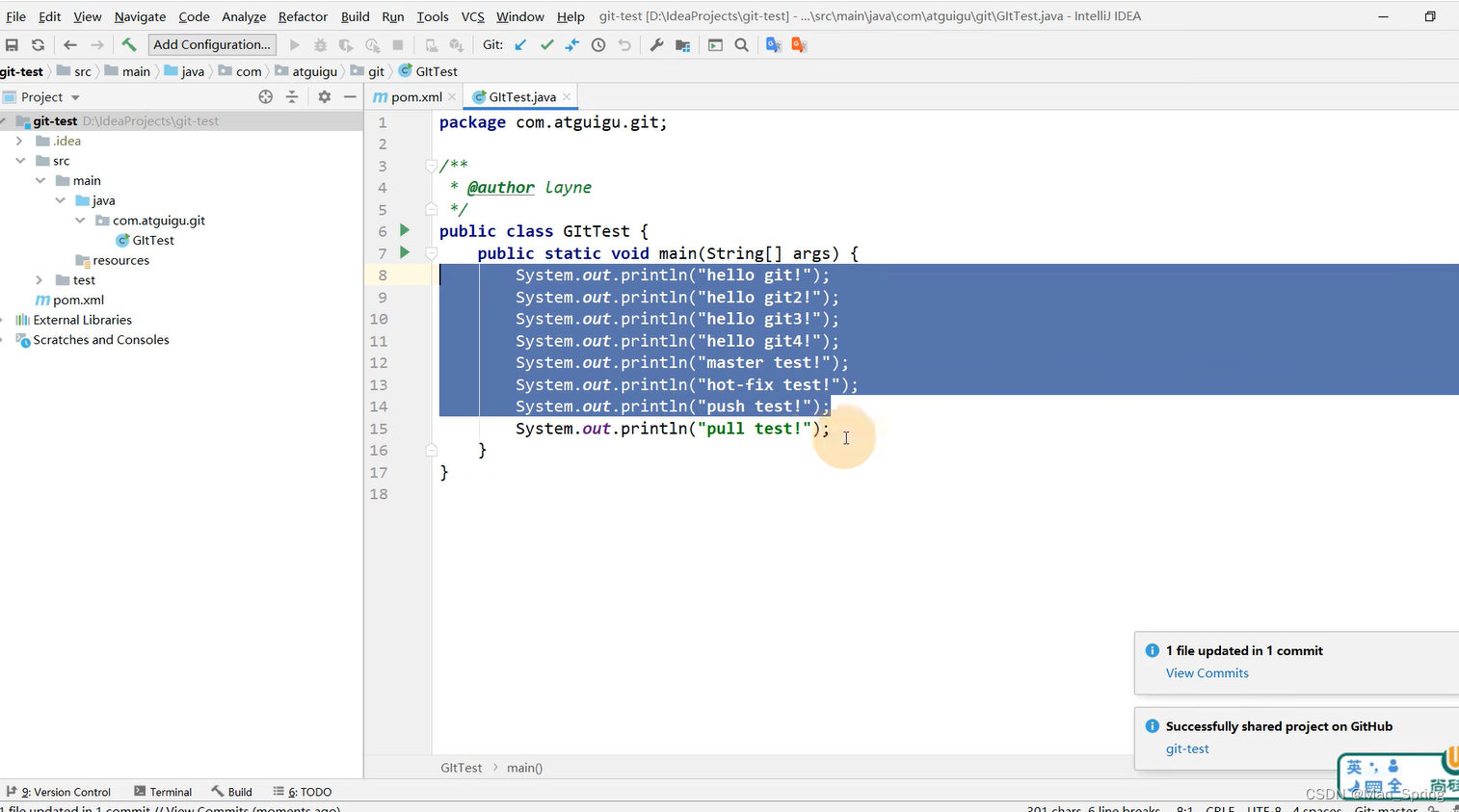The height and width of the screenshot is (812, 1459).
Task: Open the Analyze menu
Action: (244, 16)
